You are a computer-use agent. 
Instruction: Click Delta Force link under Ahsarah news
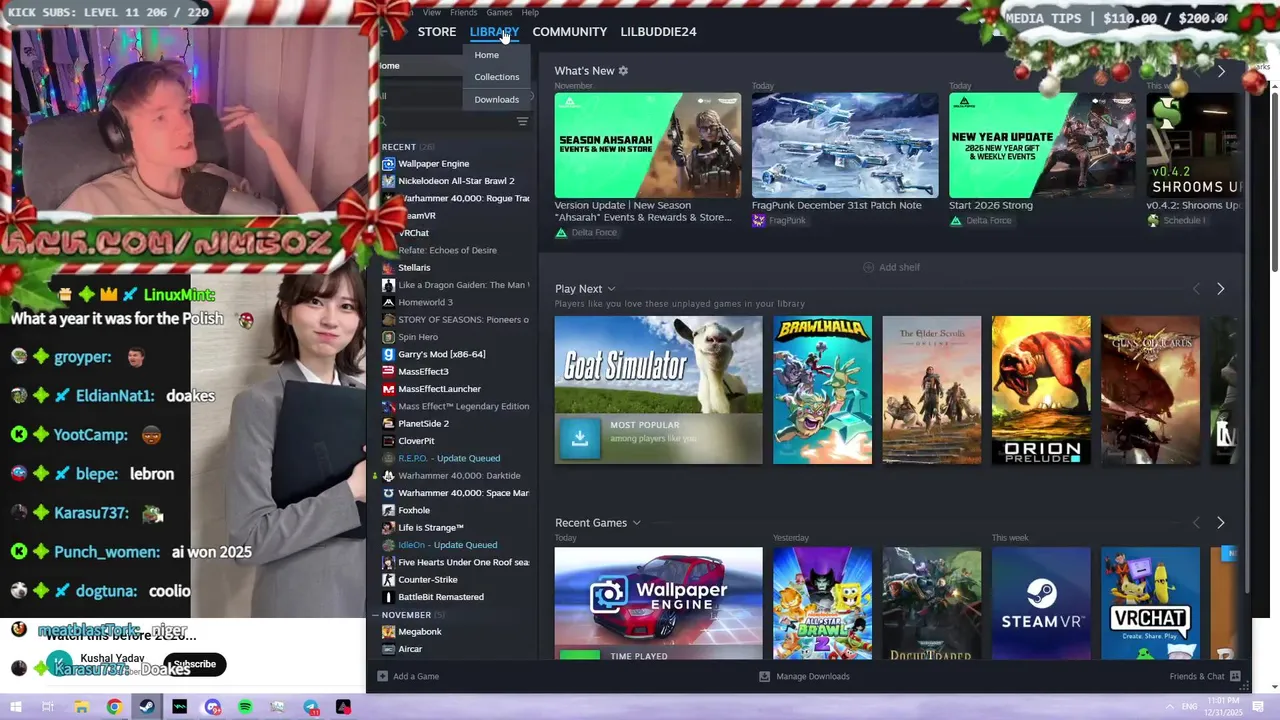(594, 233)
